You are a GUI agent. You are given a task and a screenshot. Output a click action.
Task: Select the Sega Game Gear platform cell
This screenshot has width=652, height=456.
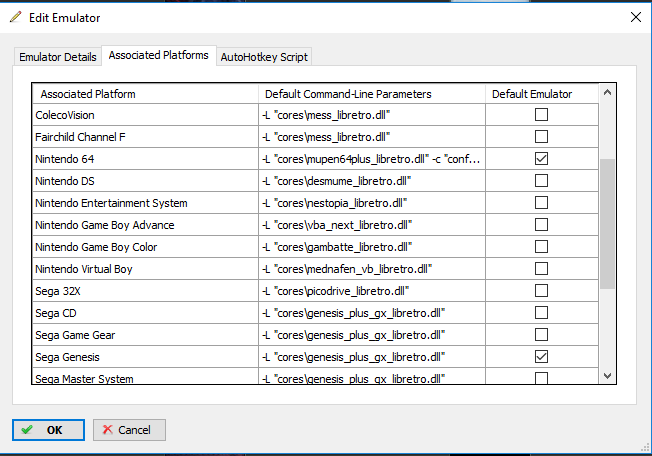pos(146,335)
